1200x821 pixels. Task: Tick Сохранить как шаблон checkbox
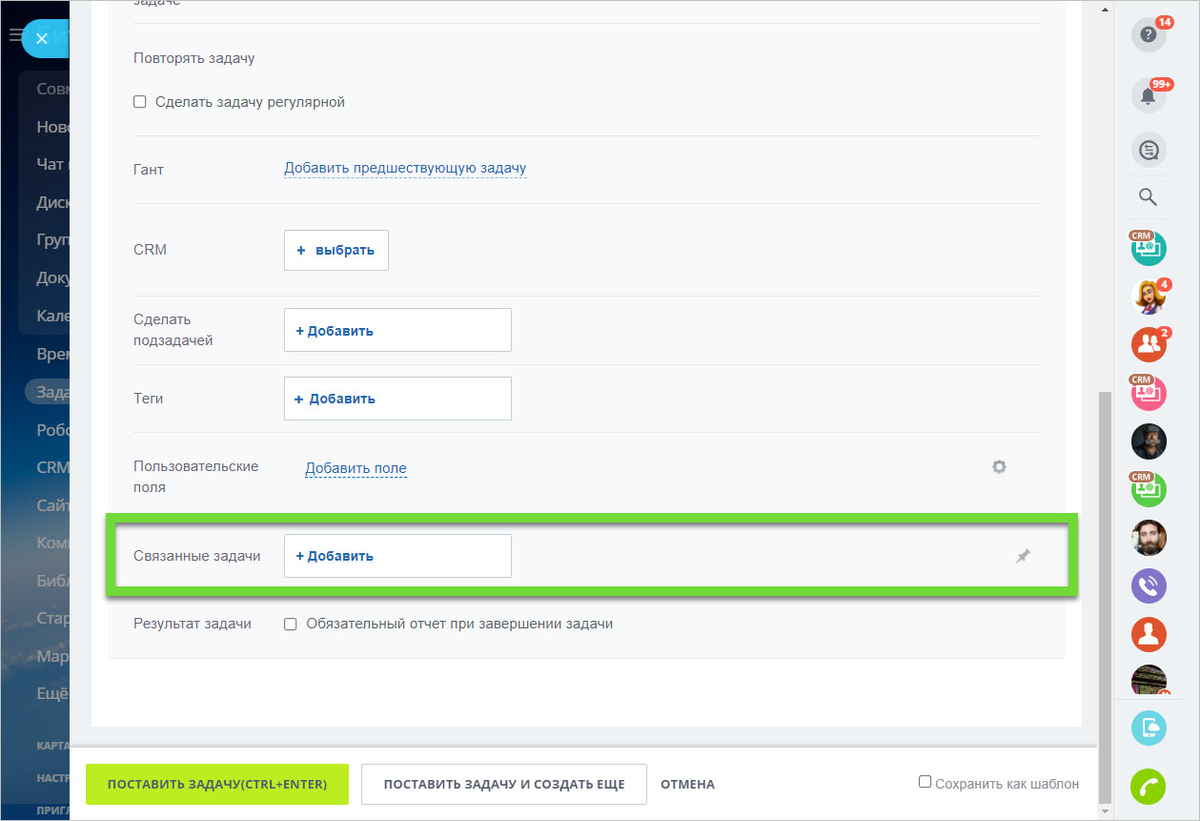(x=925, y=782)
